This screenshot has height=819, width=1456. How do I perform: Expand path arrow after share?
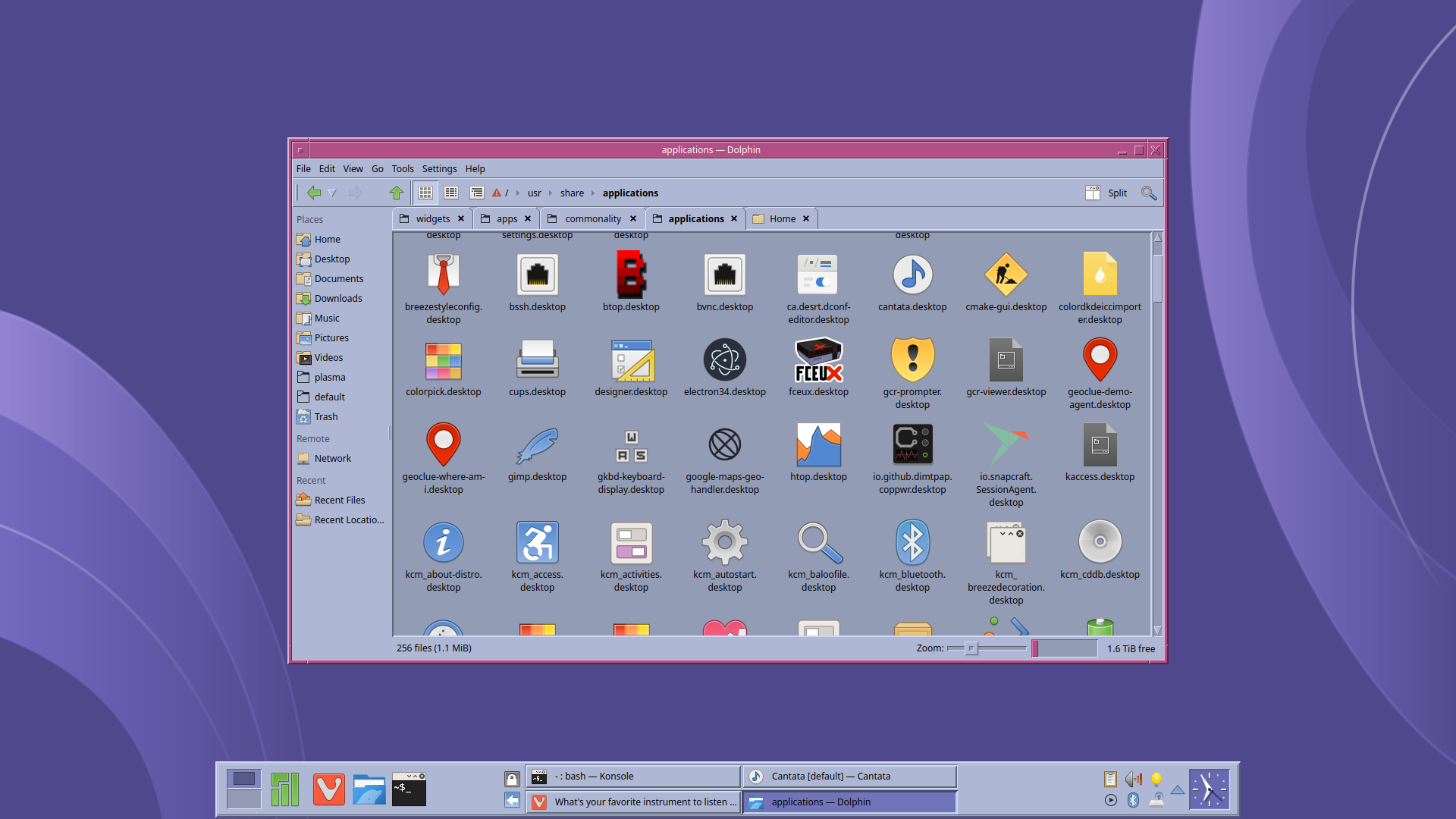[x=593, y=193]
